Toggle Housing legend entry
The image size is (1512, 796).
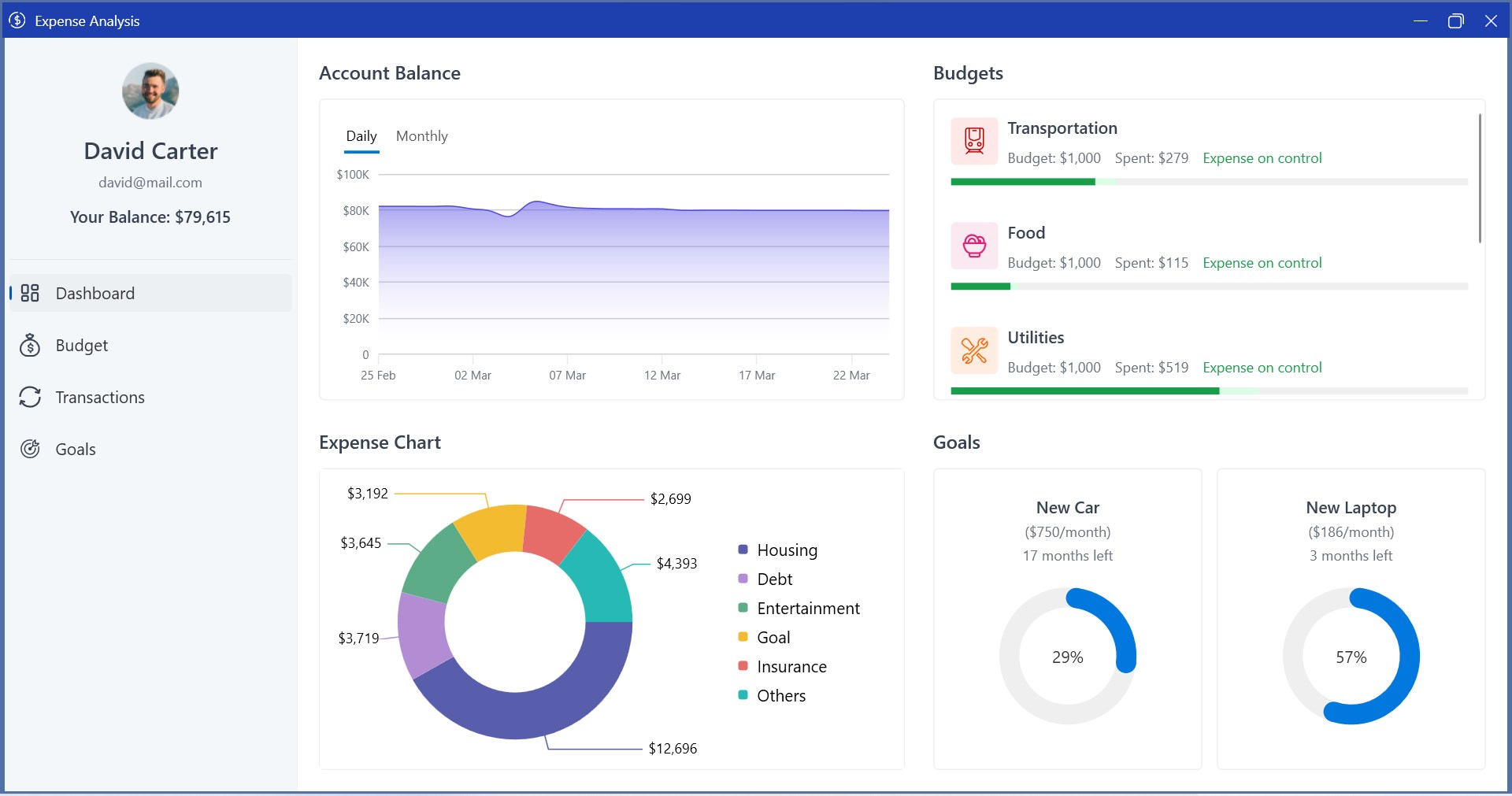coord(778,550)
